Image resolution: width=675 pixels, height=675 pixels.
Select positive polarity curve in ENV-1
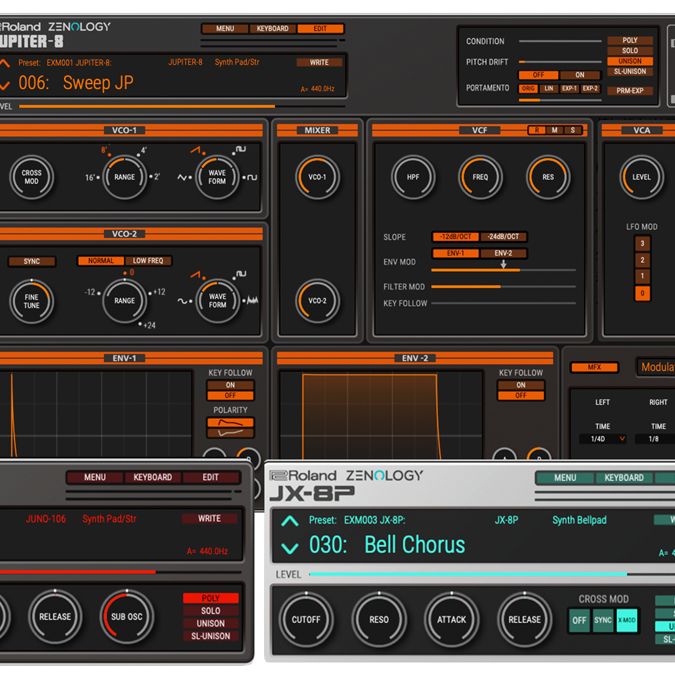pos(230,422)
